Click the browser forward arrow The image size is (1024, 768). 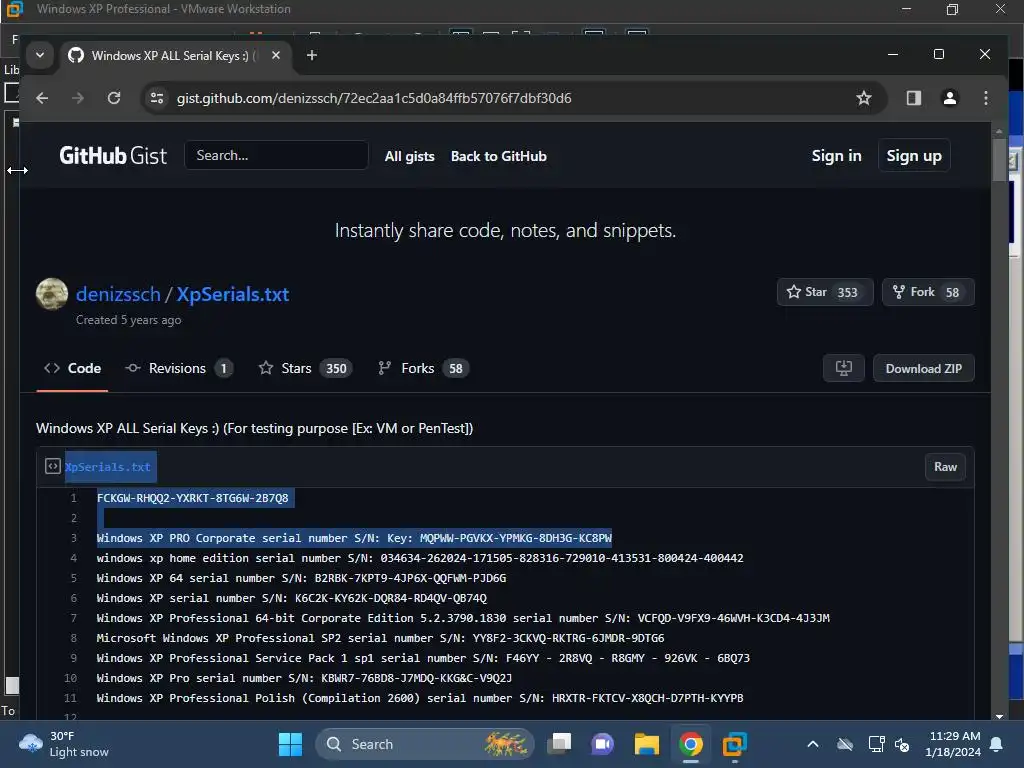coord(78,98)
